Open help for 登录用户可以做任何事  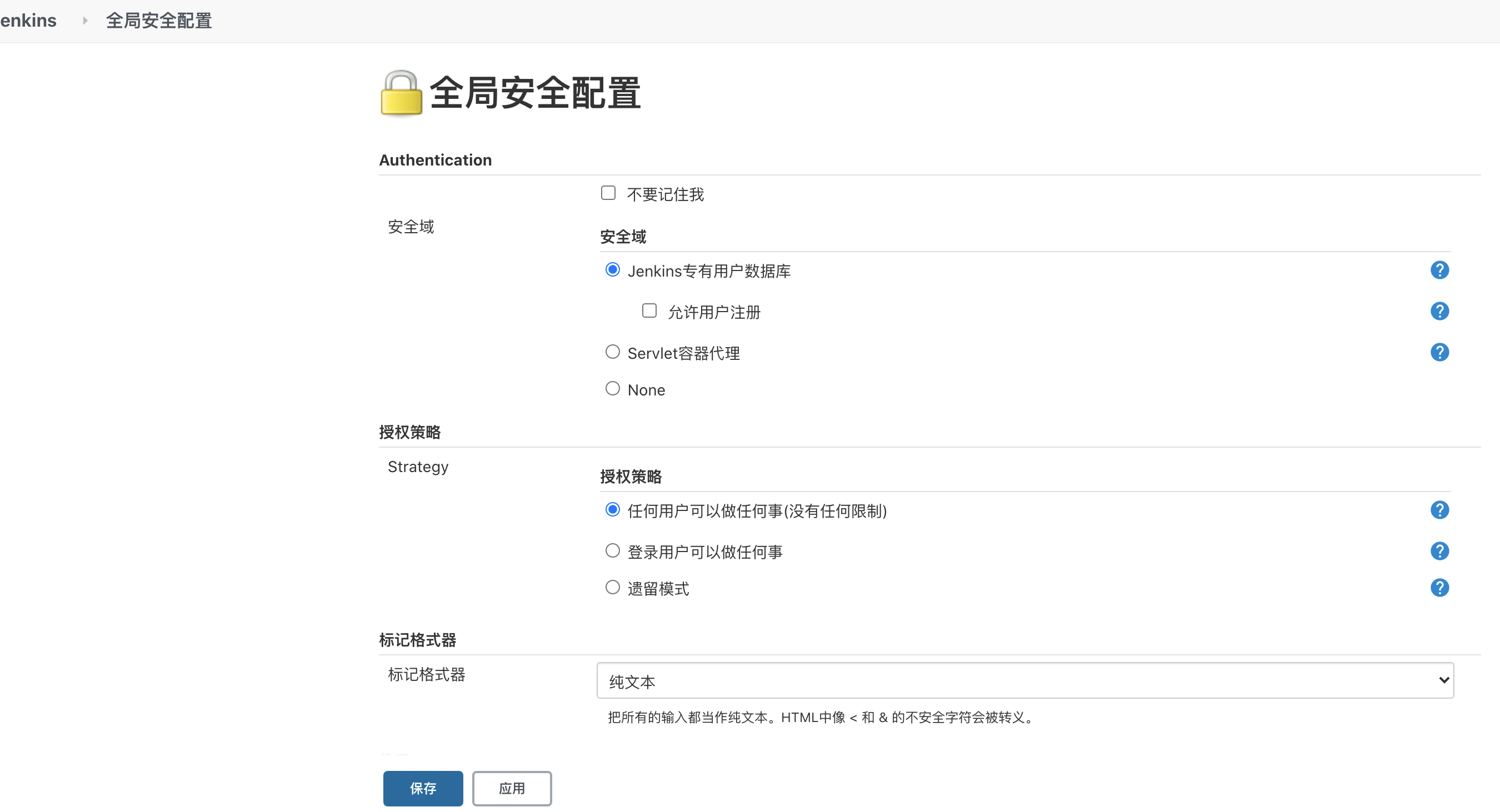[x=1439, y=551]
